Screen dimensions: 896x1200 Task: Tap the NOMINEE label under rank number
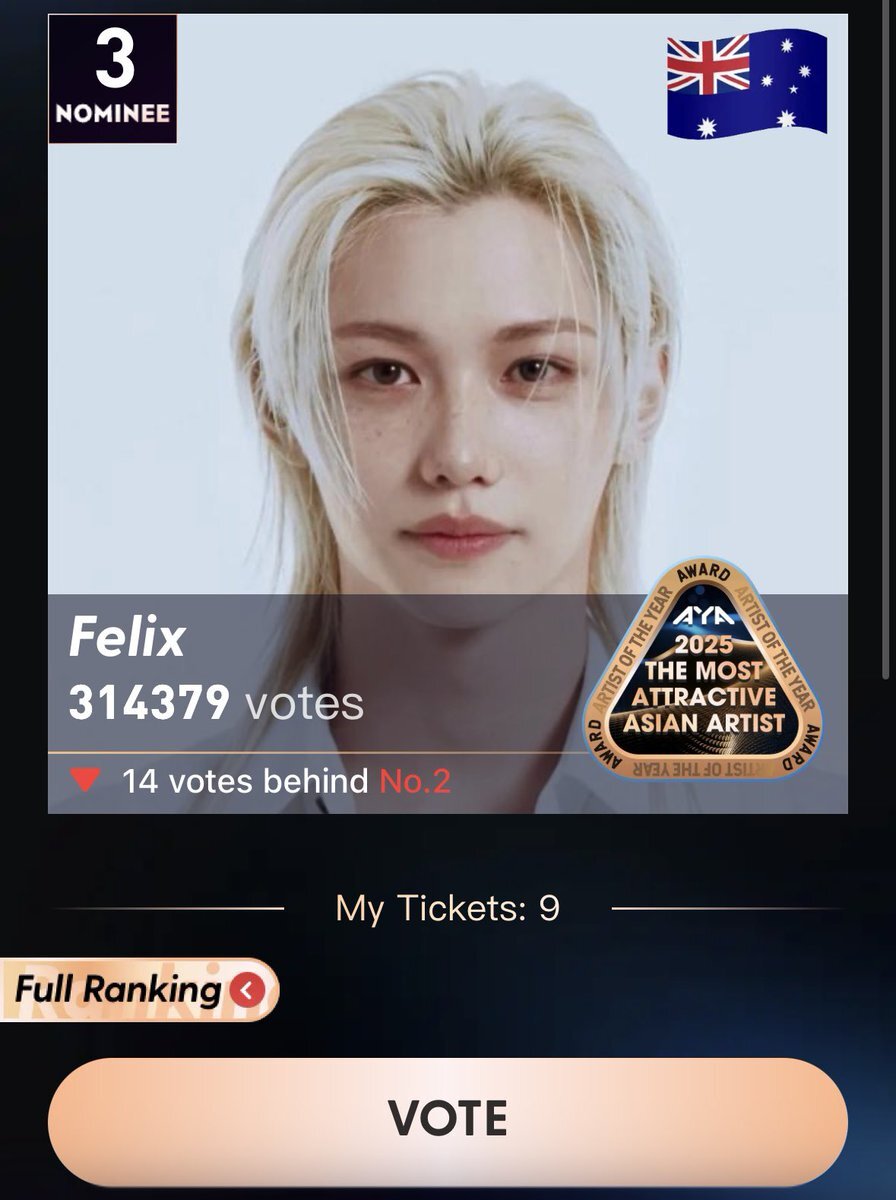[x=113, y=112]
